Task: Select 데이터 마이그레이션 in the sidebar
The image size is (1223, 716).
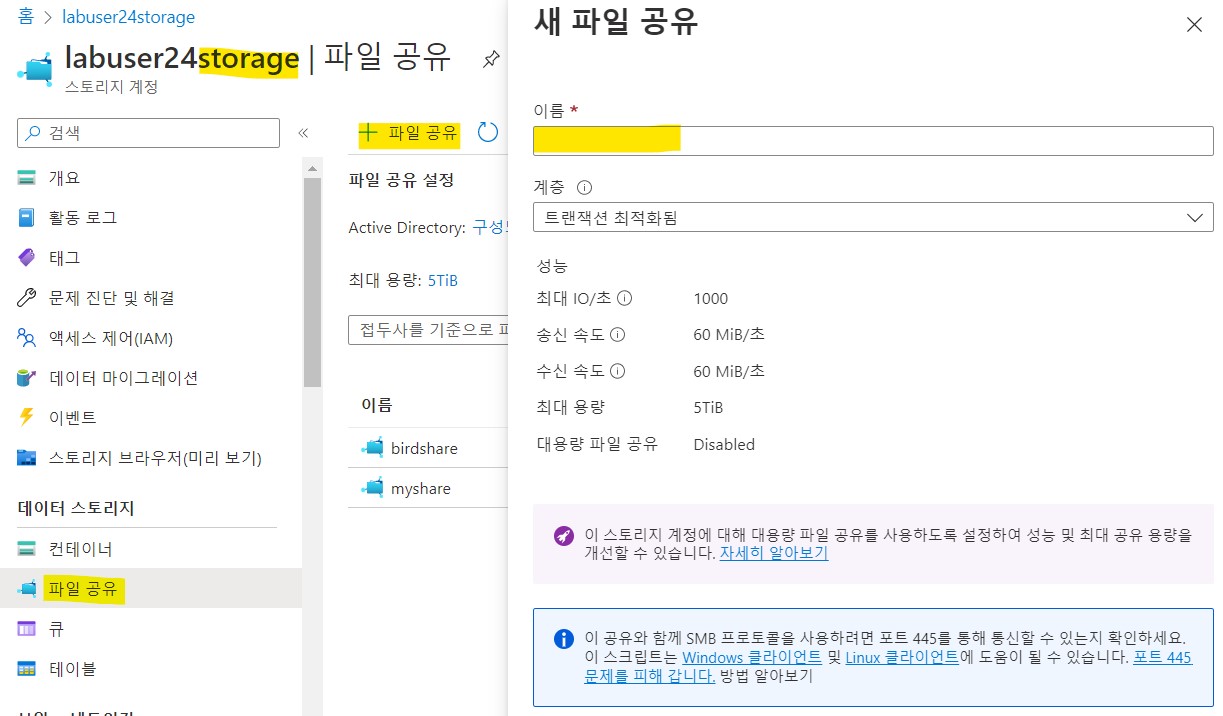Action: pos(151,378)
